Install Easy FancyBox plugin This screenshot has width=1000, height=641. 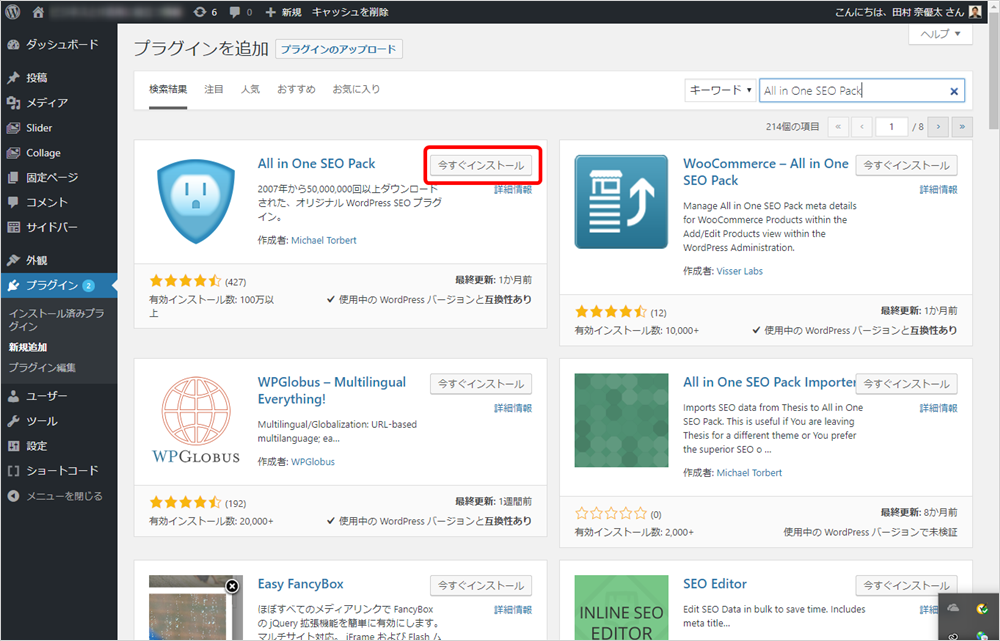pos(481,586)
